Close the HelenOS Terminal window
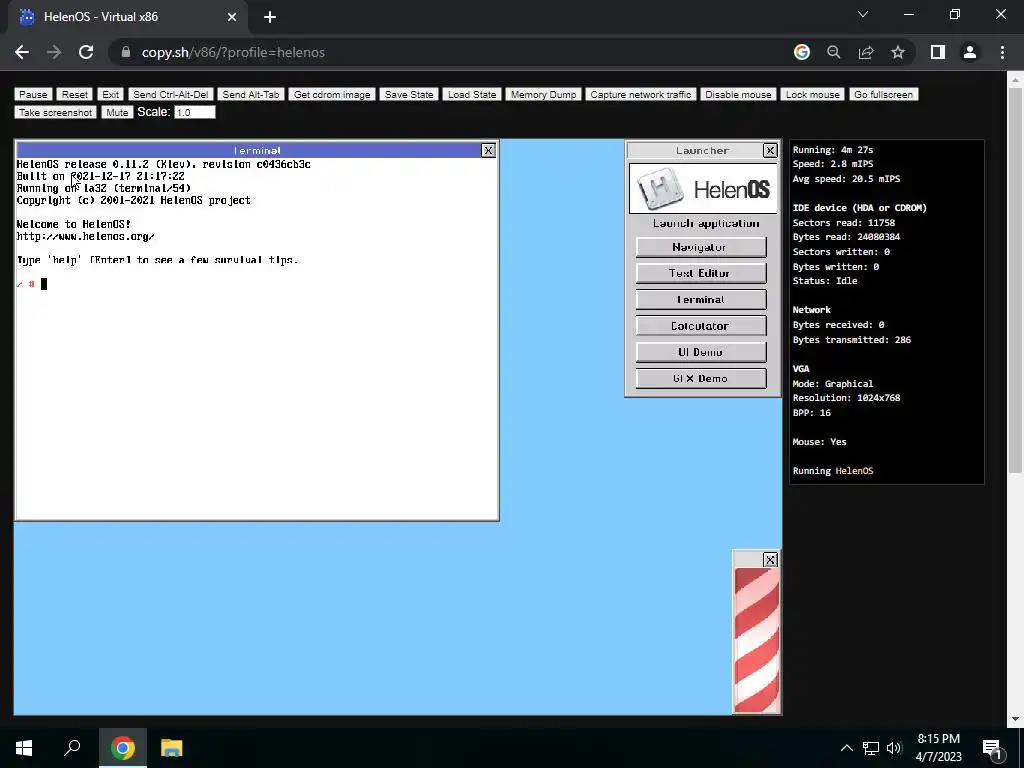The image size is (1024, 768). [488, 150]
